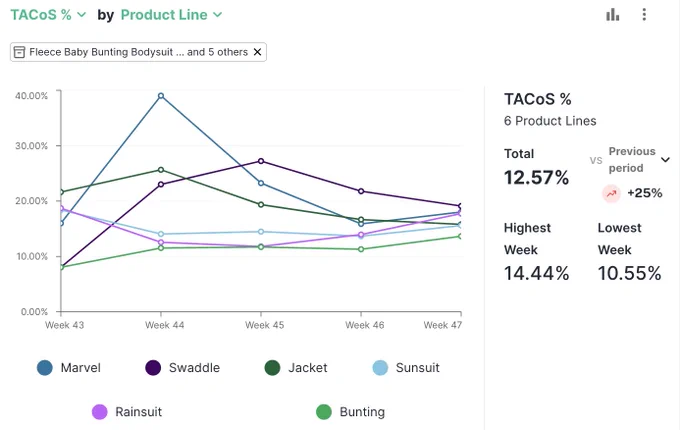Toggle the Rainsuit legend color dot
This screenshot has width=680, height=430.
tap(99, 412)
